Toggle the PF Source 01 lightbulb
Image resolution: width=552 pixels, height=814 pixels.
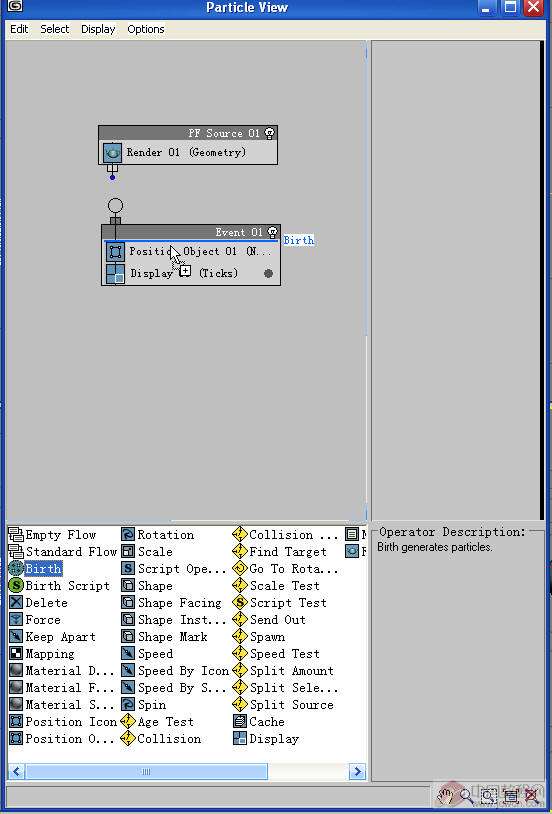pos(270,133)
